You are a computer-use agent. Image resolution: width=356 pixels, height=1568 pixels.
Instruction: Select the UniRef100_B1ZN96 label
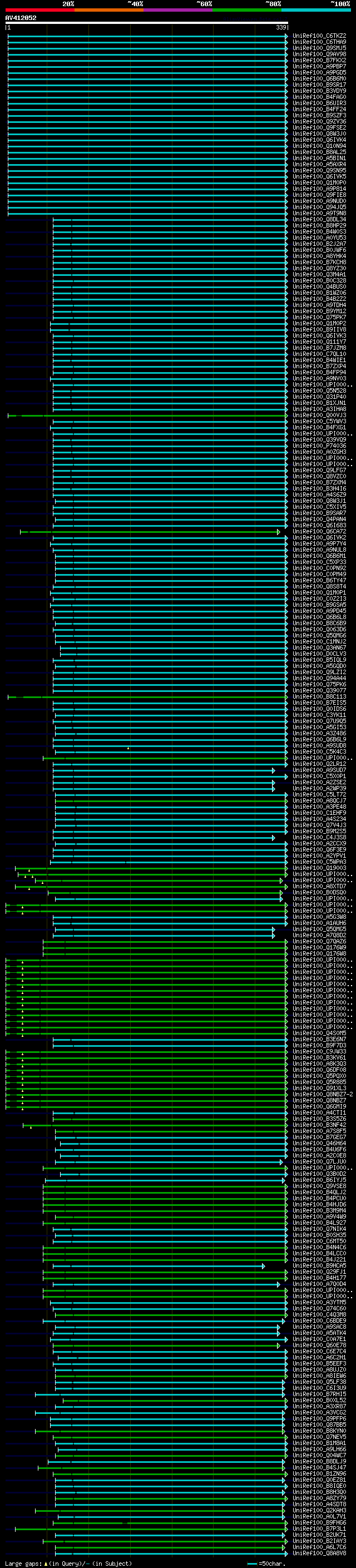click(x=319, y=1473)
